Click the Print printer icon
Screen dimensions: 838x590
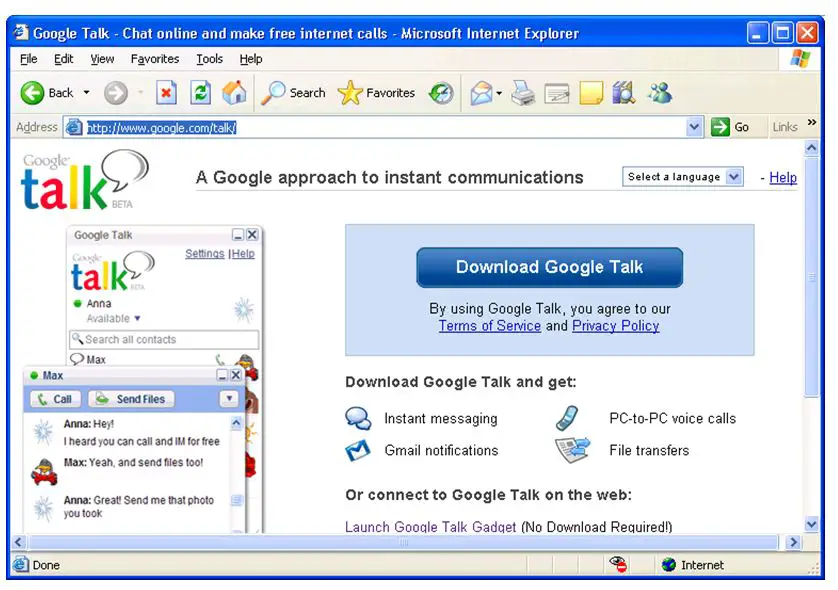[x=523, y=93]
